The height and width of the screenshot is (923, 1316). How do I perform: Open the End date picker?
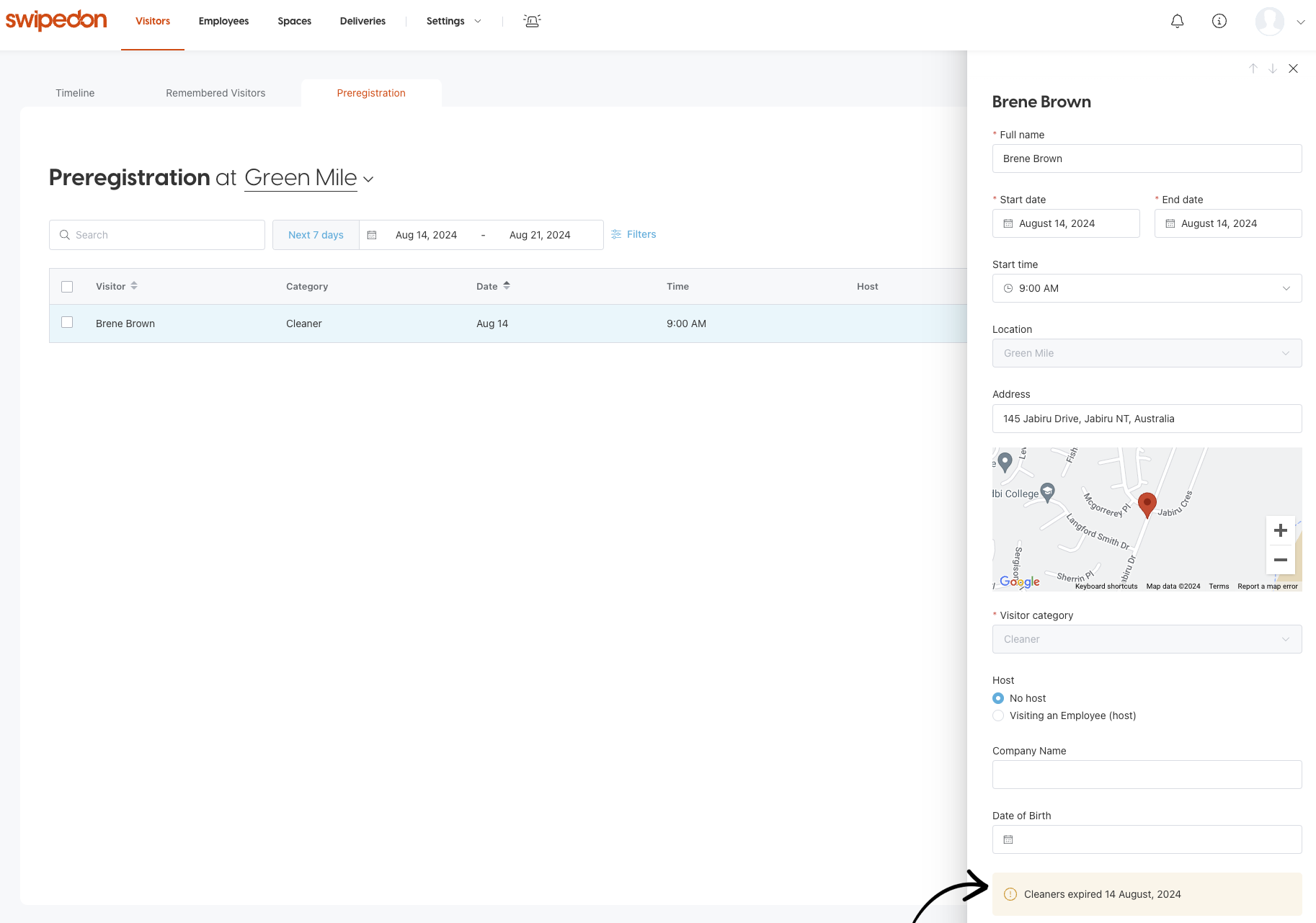[1228, 223]
